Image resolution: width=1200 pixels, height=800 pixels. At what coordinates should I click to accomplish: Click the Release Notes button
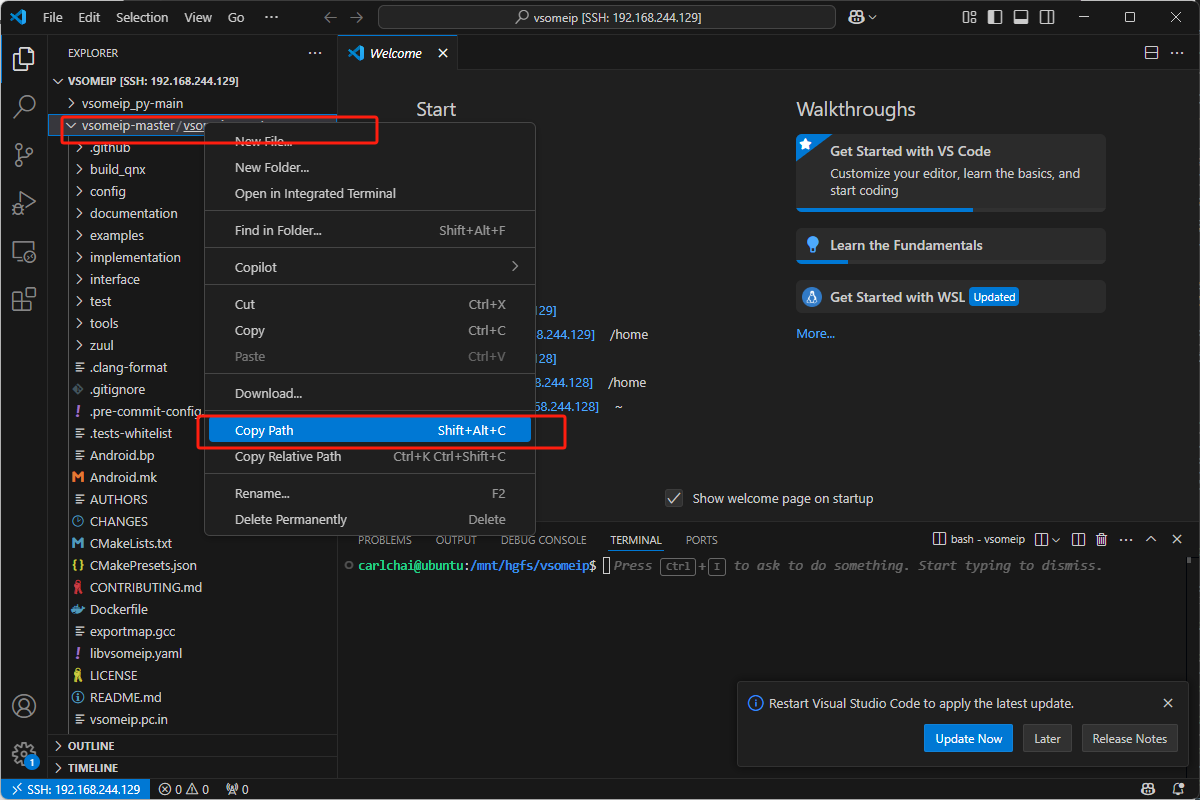tap(1130, 739)
